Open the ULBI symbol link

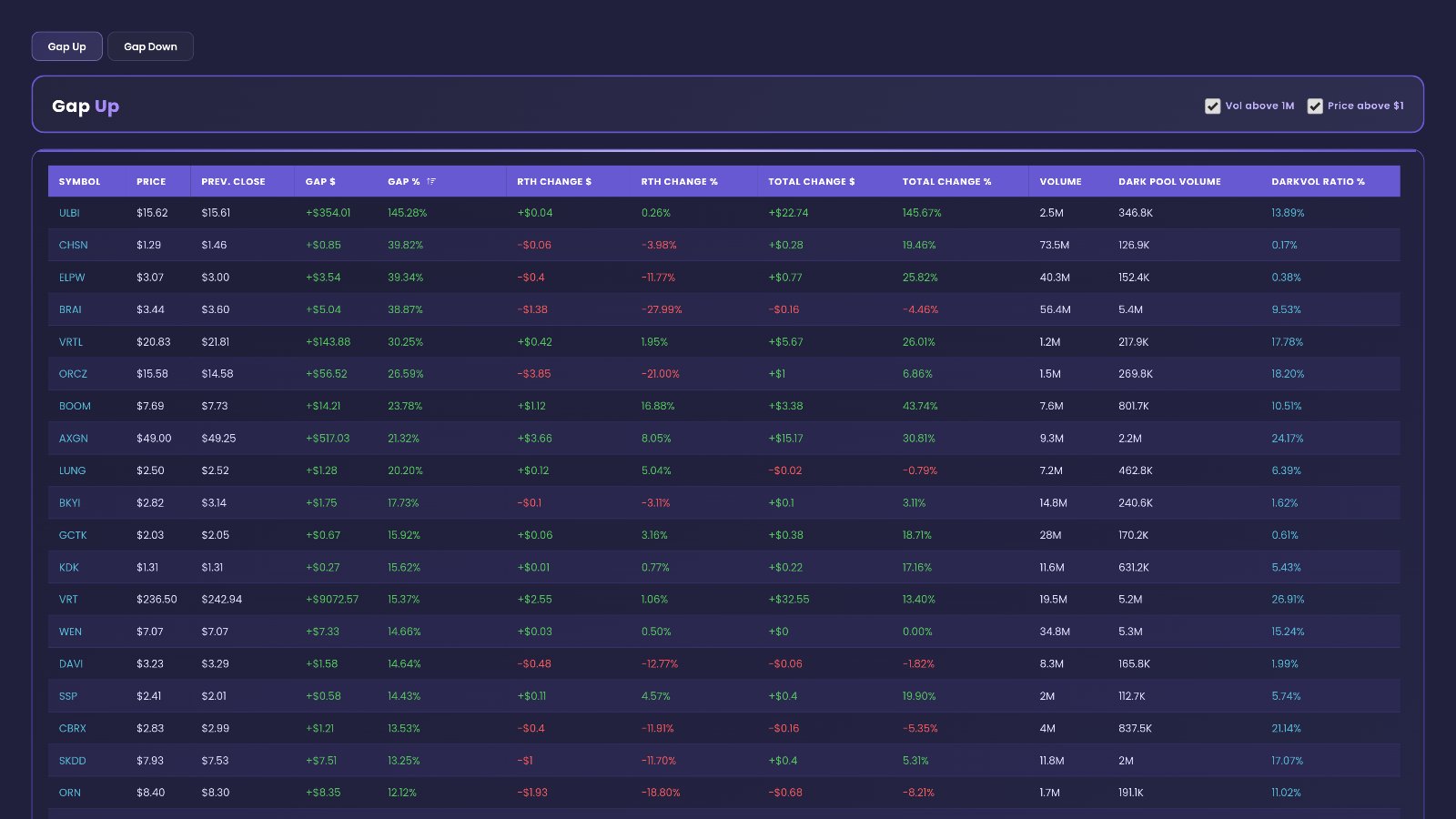[x=69, y=213]
